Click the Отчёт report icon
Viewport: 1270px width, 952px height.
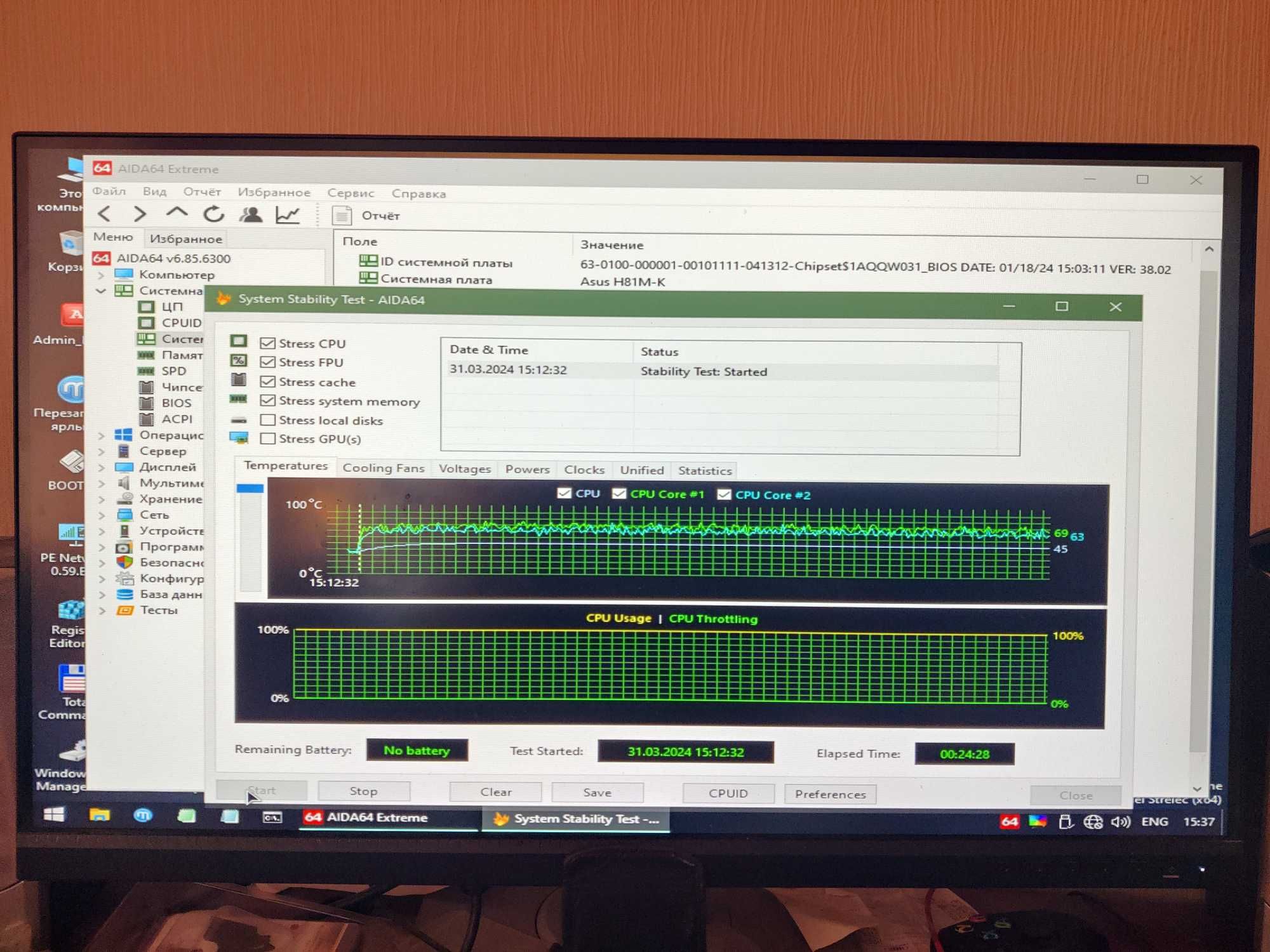(342, 216)
